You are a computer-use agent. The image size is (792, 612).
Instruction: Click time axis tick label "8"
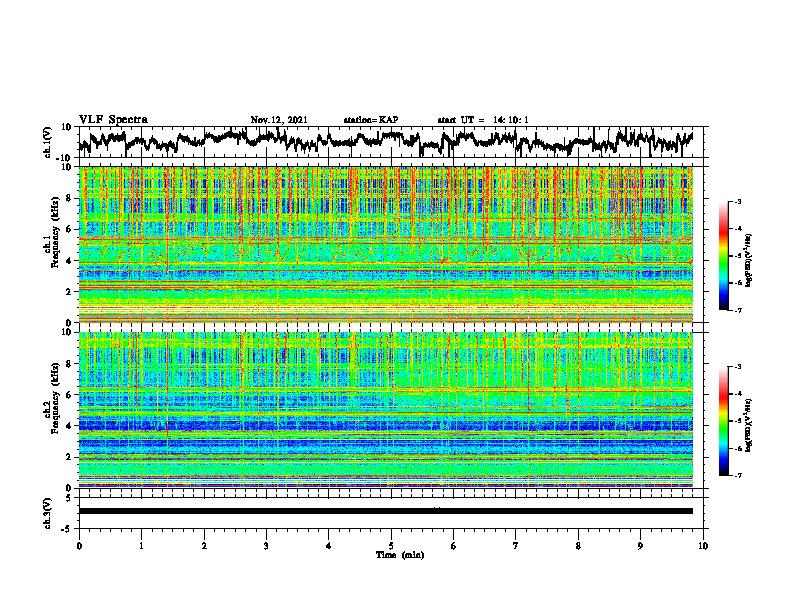click(578, 546)
